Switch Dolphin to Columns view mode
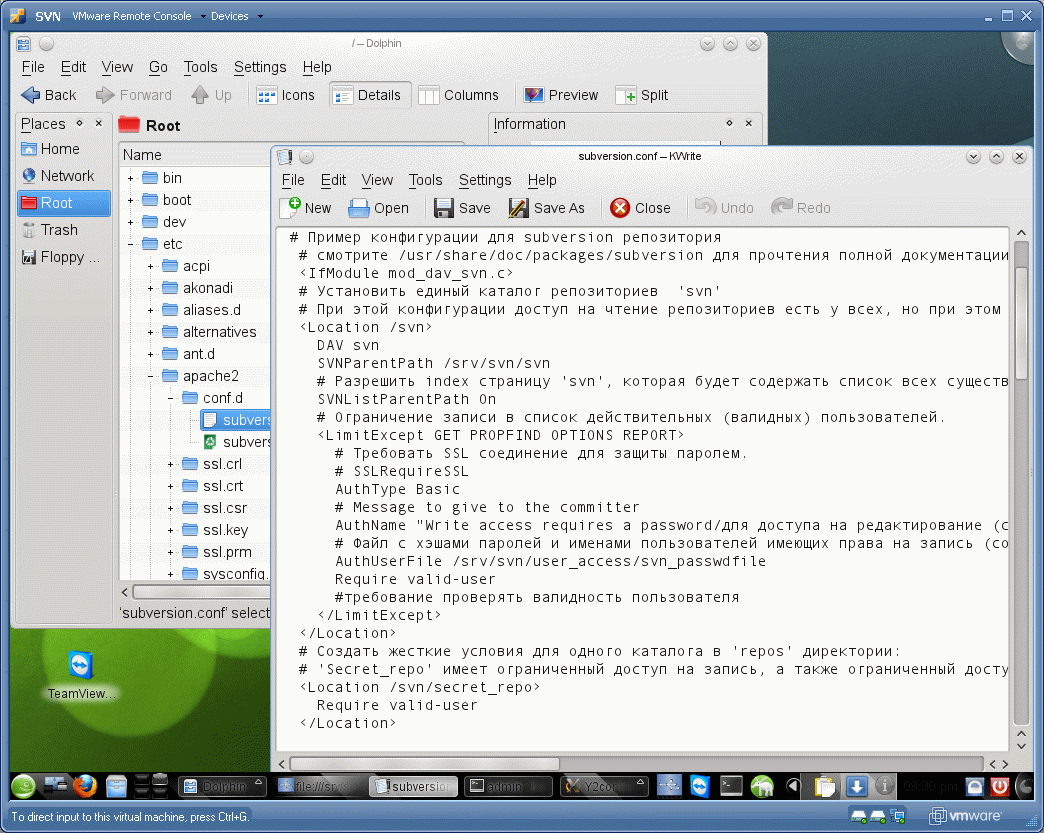Image resolution: width=1044 pixels, height=833 pixels. tap(459, 95)
